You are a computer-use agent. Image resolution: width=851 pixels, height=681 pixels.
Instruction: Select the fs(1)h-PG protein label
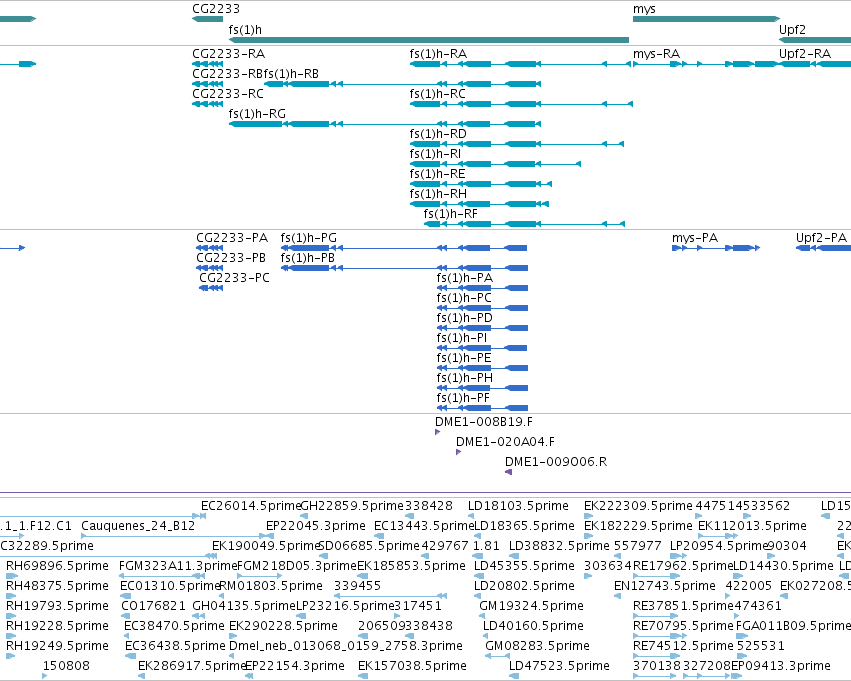[x=308, y=238]
